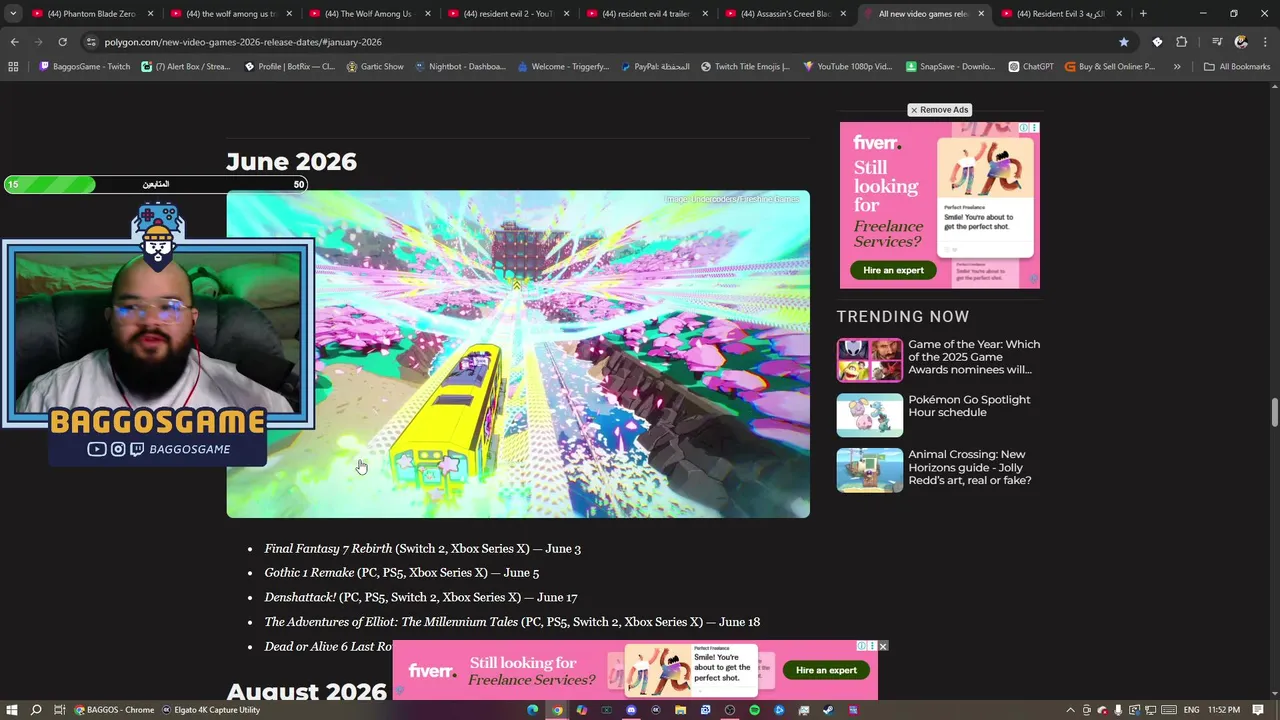
Task: Select BAGGOS - Chrome taskbar window
Action: click(x=114, y=710)
